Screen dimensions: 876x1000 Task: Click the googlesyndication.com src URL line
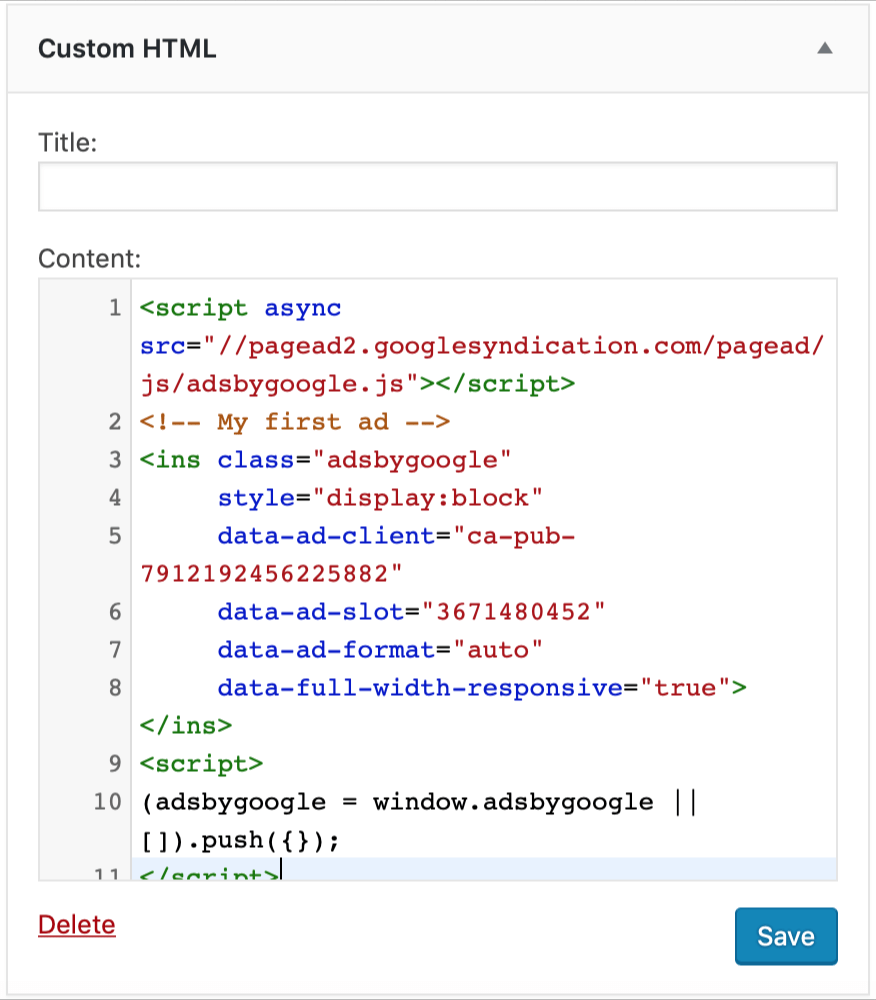(x=482, y=346)
